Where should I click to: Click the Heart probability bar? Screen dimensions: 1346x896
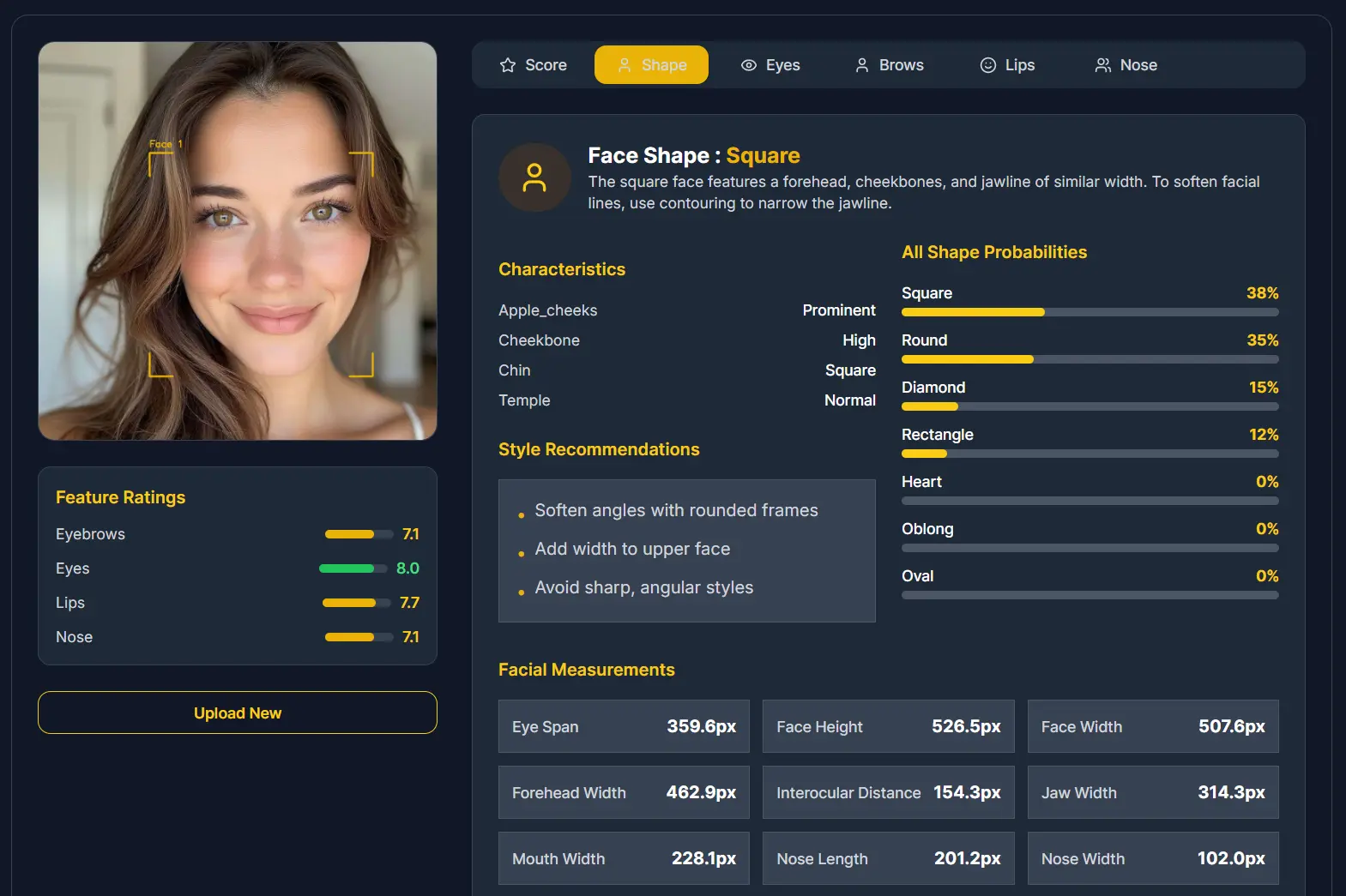coord(1089,501)
